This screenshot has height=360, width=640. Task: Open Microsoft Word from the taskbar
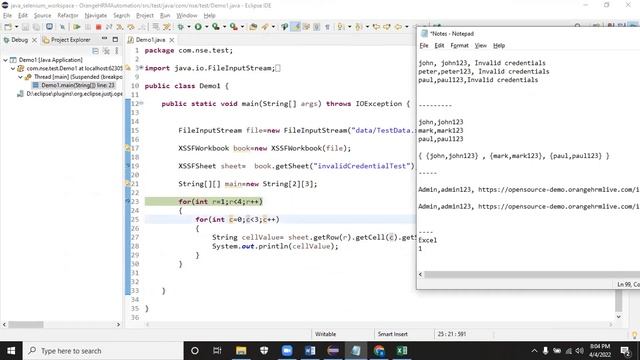point(310,351)
